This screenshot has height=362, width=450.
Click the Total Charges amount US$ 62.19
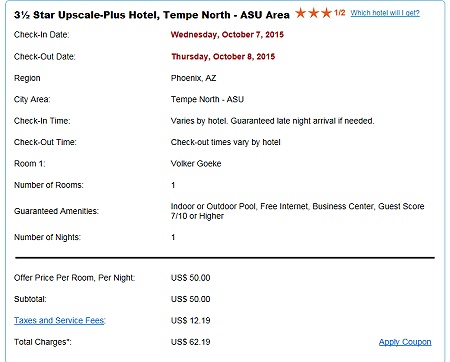[190, 342]
